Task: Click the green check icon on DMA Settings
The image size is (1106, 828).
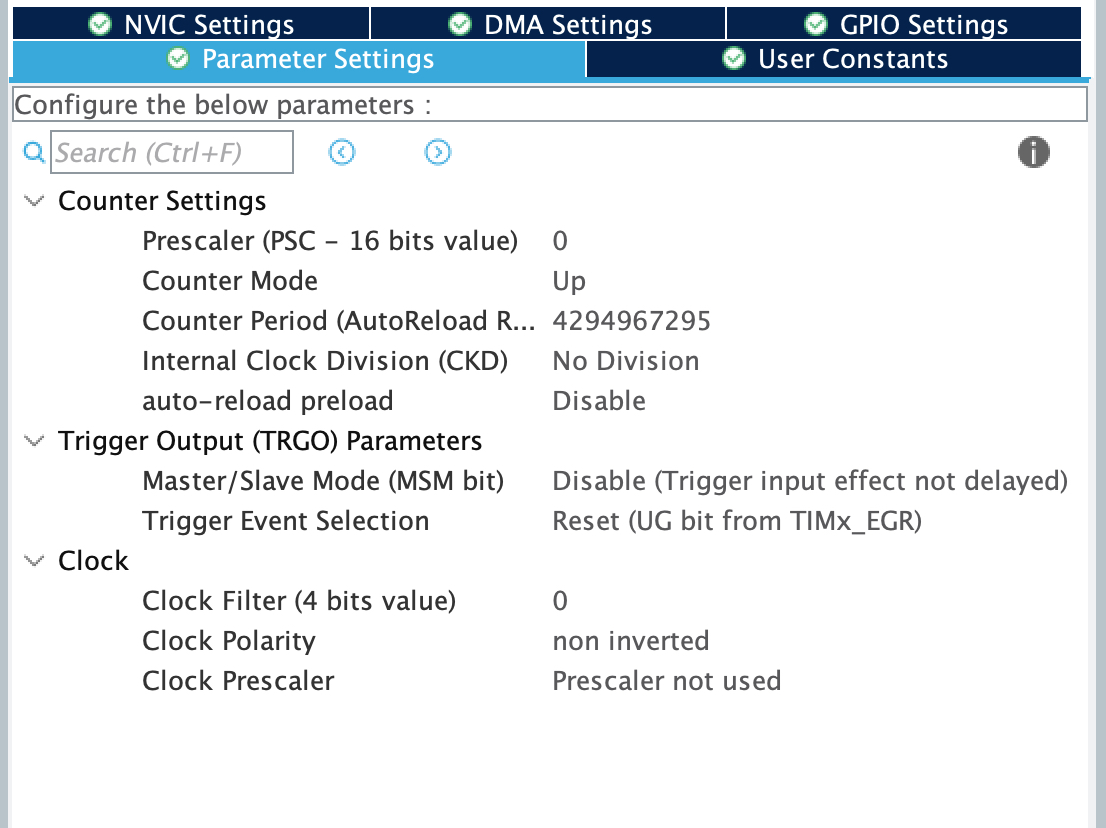Action: click(x=459, y=23)
